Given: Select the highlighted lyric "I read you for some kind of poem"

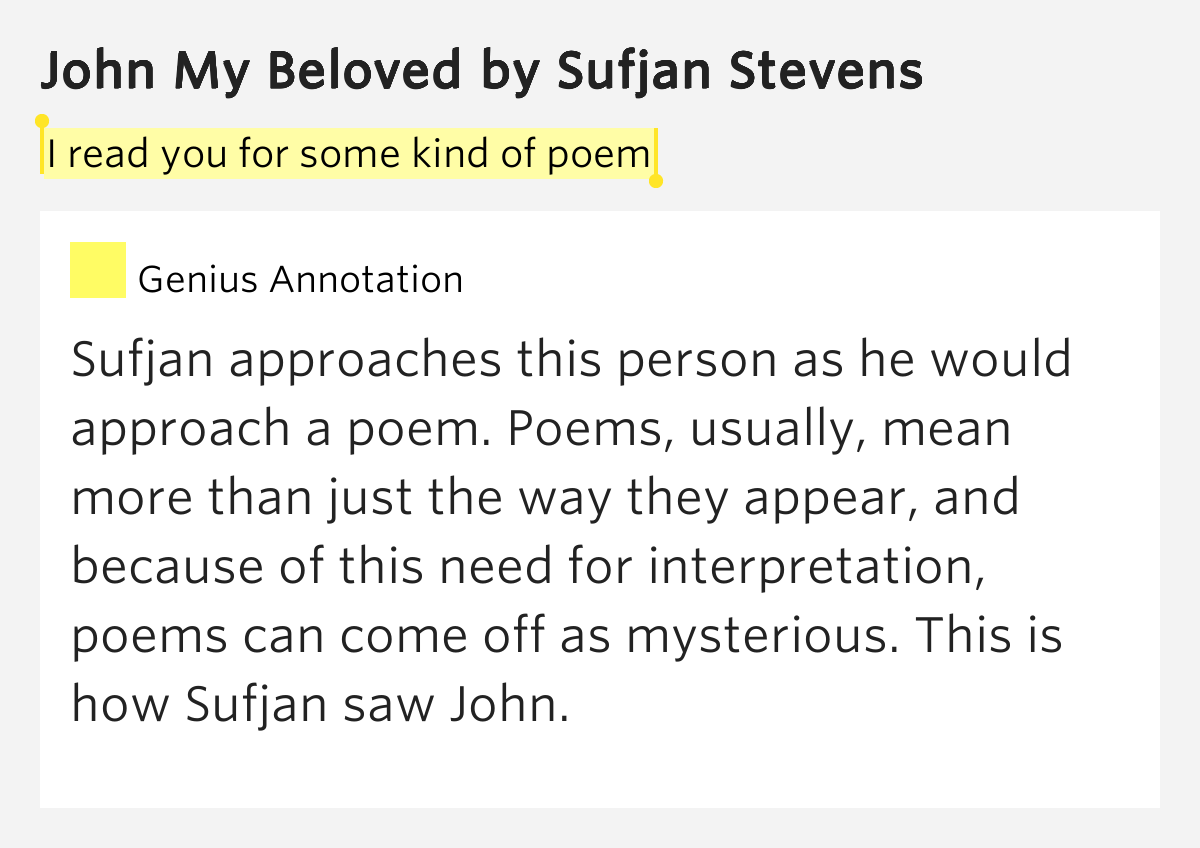Looking at the screenshot, I should coord(349,154).
